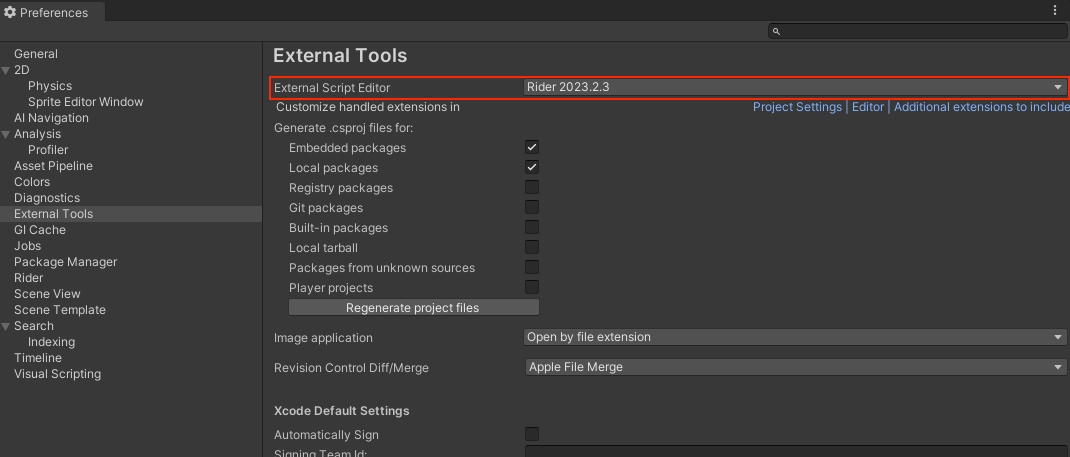Collapse the 2D section triangle

tap(6, 70)
